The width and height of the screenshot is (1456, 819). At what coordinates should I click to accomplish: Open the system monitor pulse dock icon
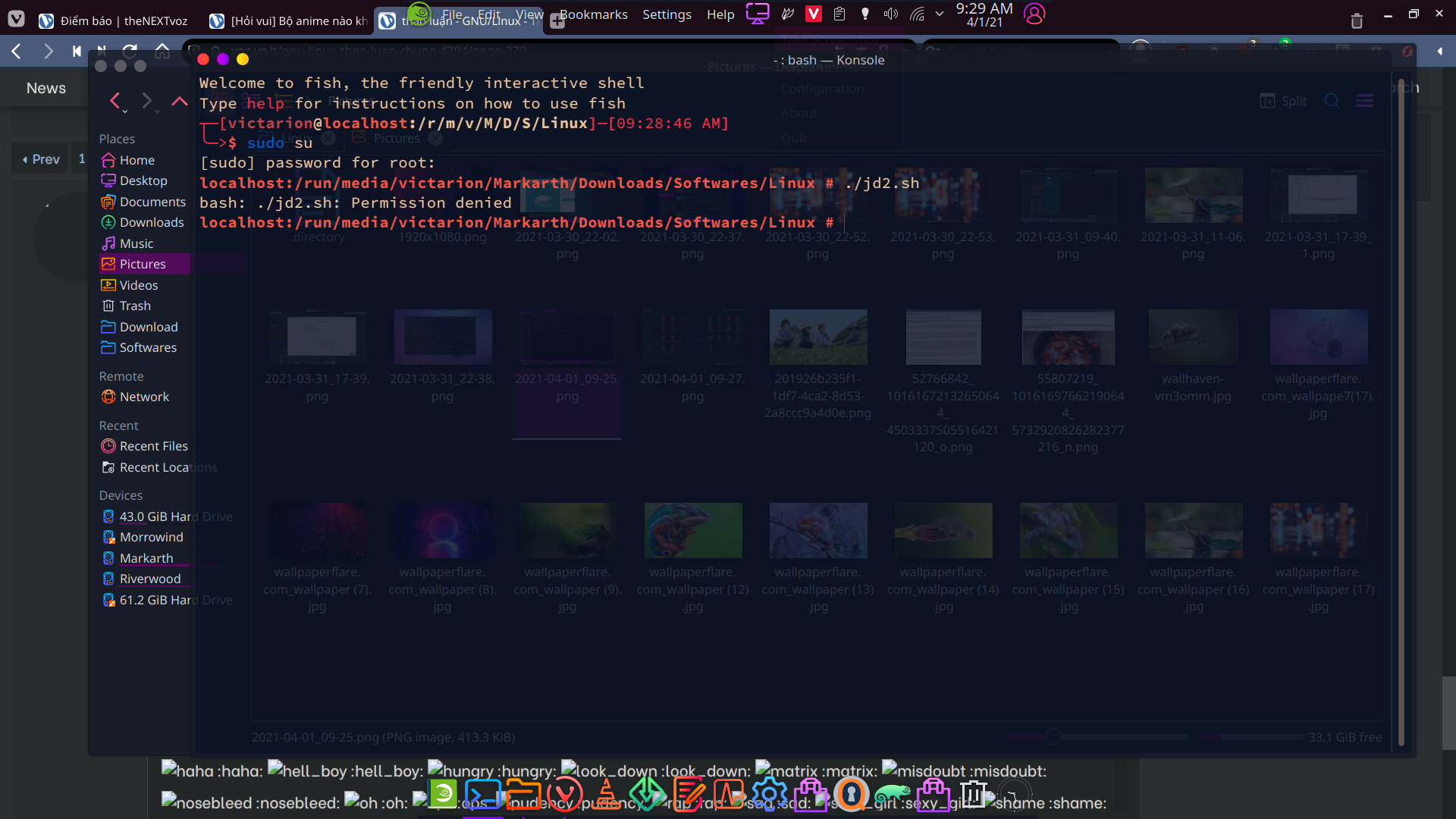tap(729, 794)
